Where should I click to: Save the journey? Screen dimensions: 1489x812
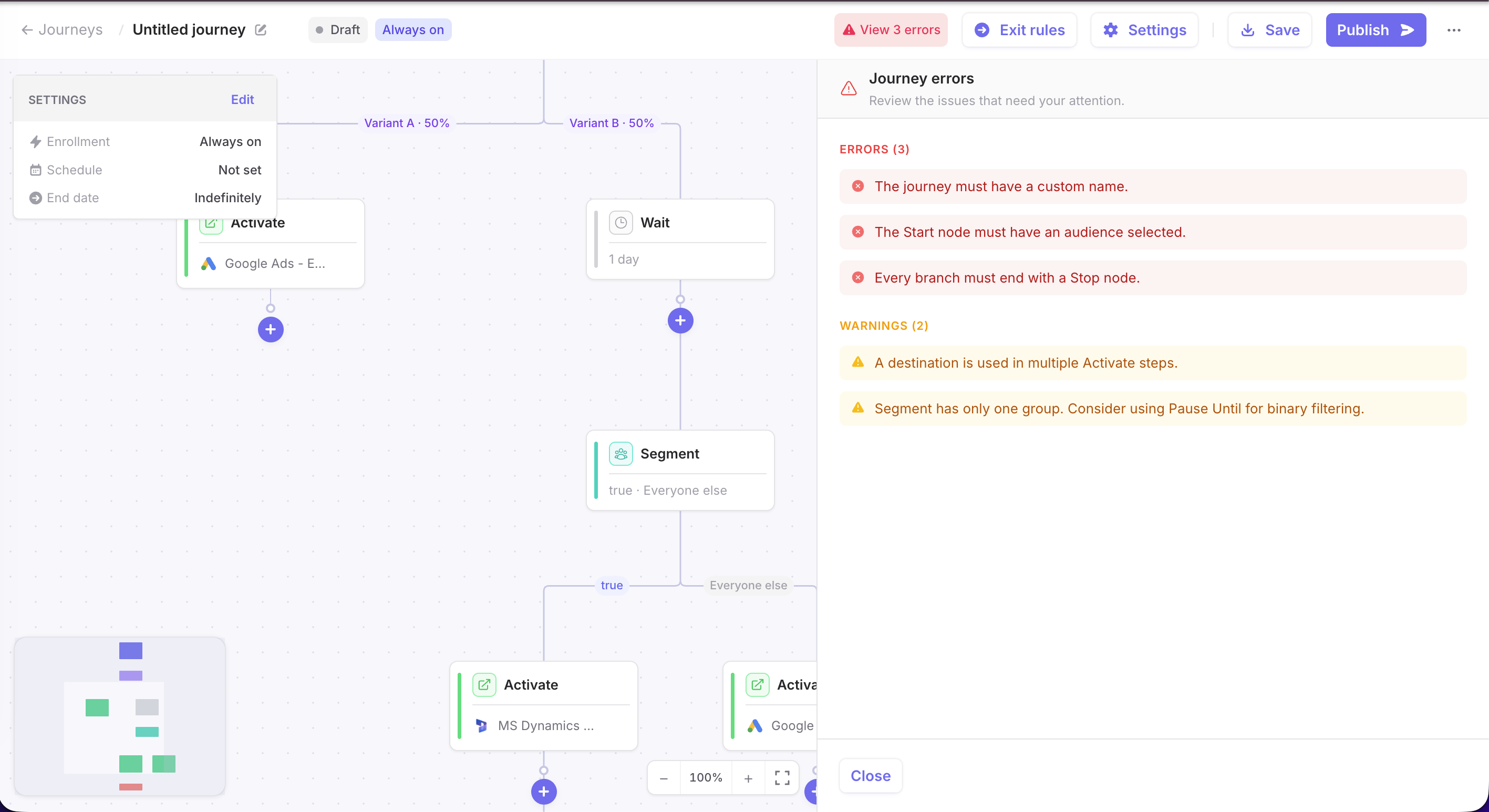(1269, 29)
